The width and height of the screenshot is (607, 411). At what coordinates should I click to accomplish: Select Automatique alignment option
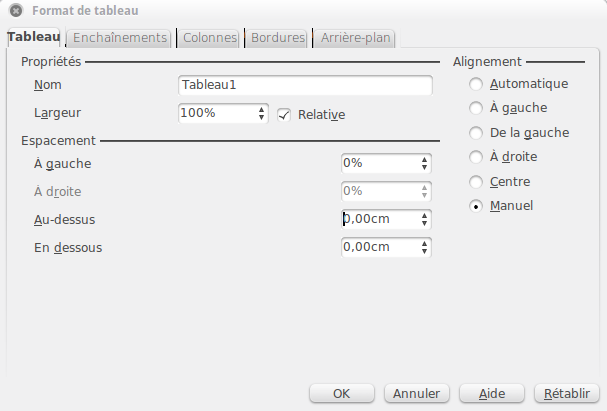476,84
